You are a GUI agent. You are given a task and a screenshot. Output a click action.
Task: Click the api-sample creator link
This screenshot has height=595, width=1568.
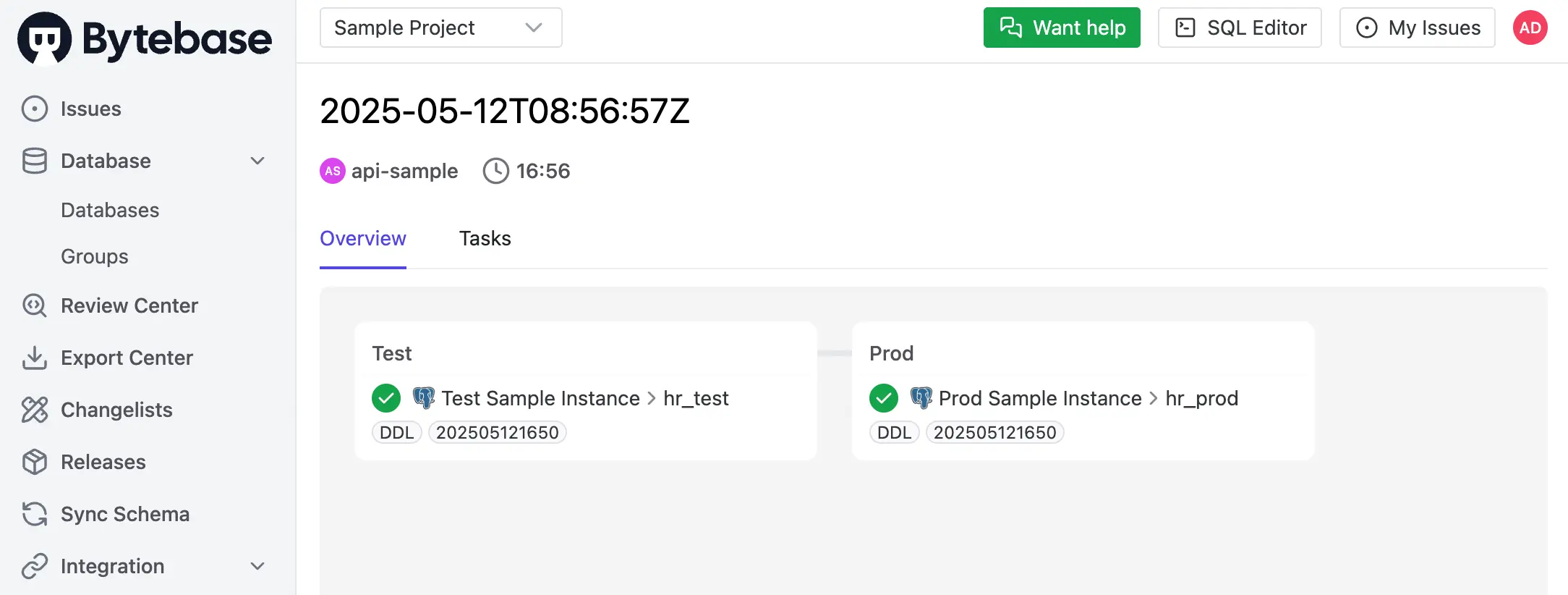click(404, 171)
